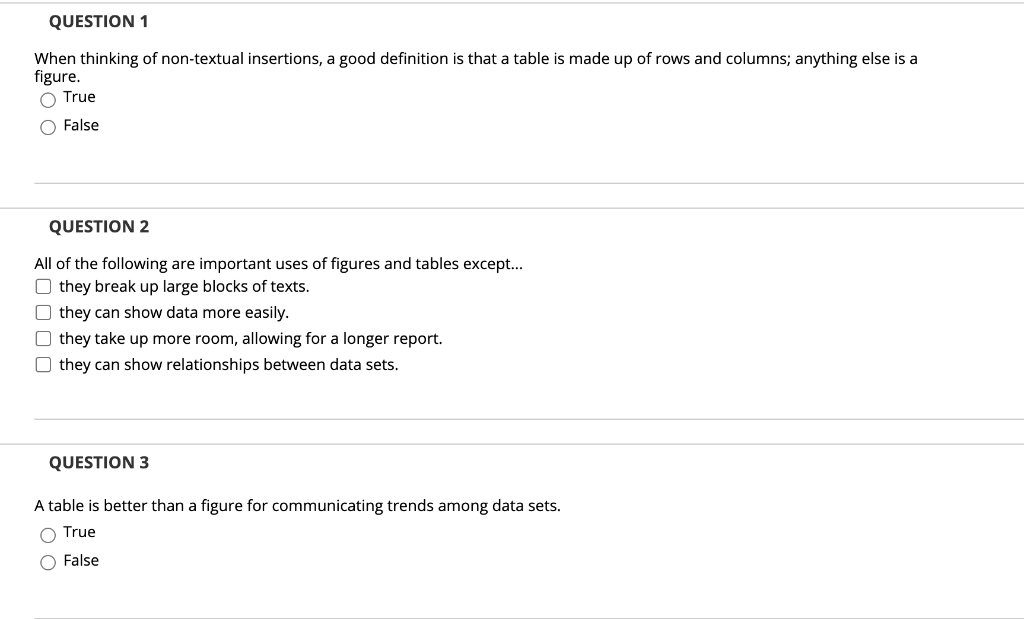Click the Question 1 True label text
The height and width of the screenshot is (619, 1024).
click(x=80, y=97)
